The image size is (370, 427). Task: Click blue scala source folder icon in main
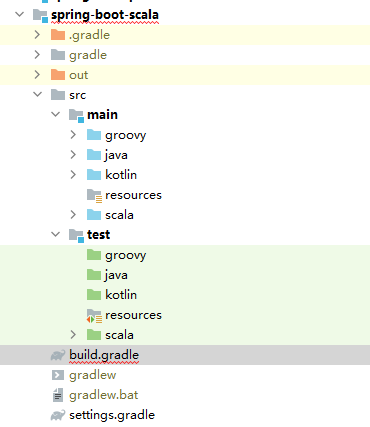pos(94,215)
